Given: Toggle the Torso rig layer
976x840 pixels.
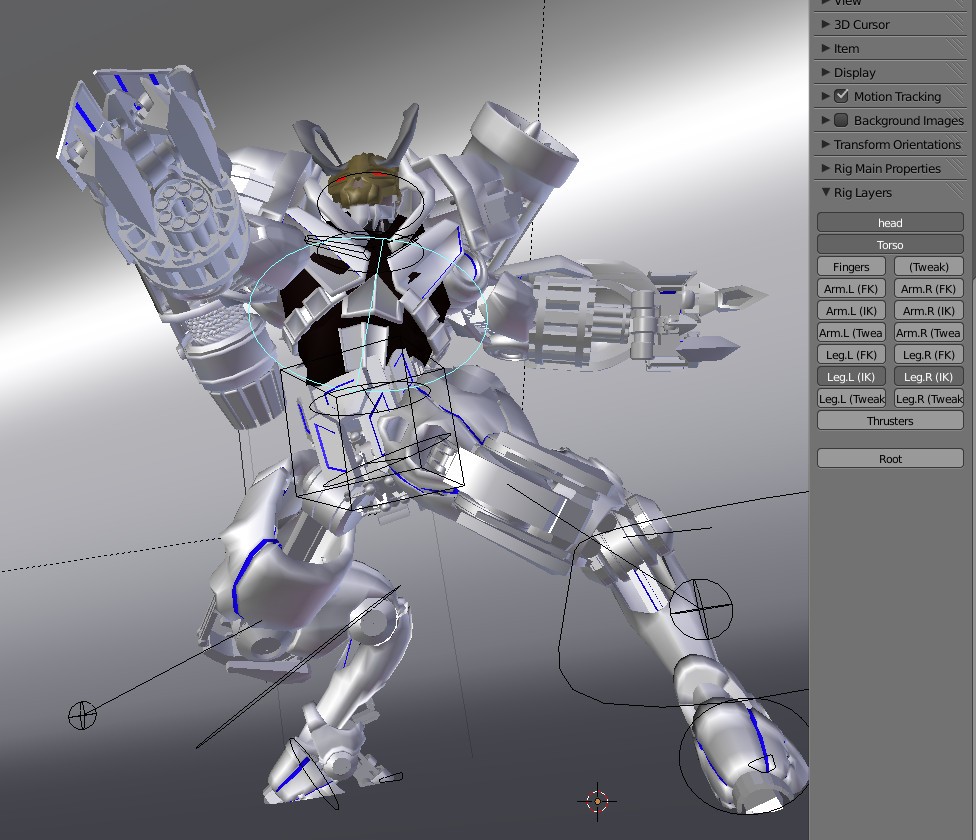Looking at the screenshot, I should [890, 245].
